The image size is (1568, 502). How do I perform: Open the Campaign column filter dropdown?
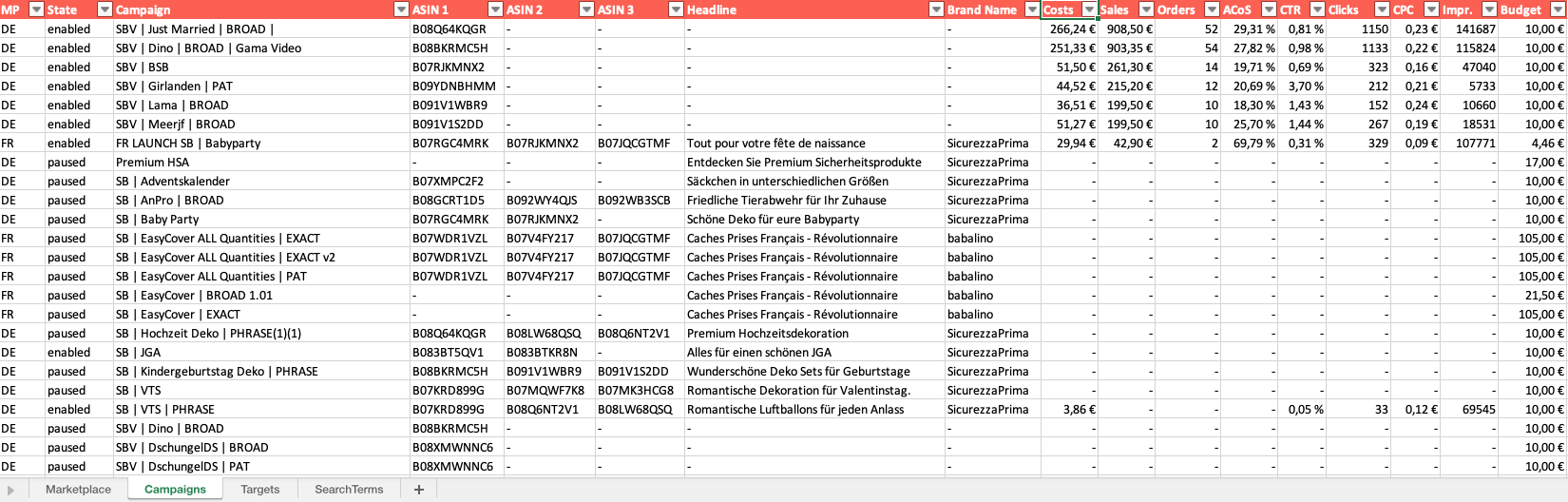[x=401, y=10]
